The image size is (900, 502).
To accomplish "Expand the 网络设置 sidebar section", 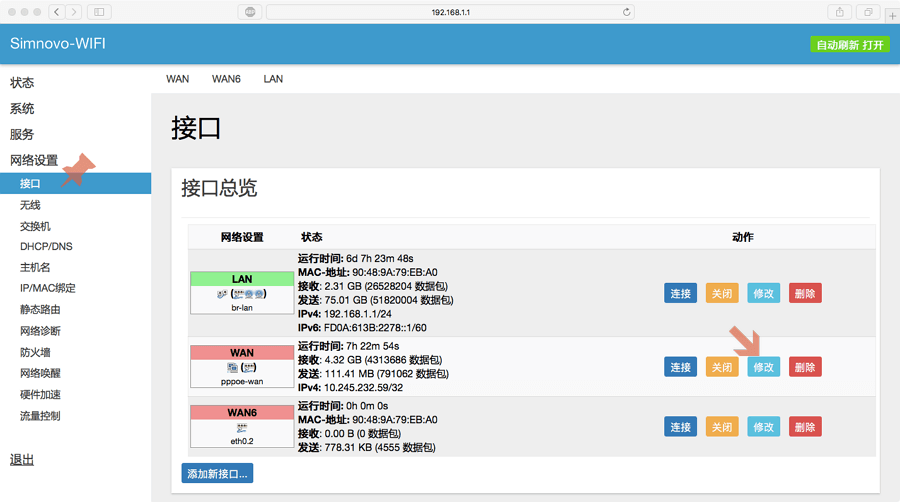I will [34, 160].
